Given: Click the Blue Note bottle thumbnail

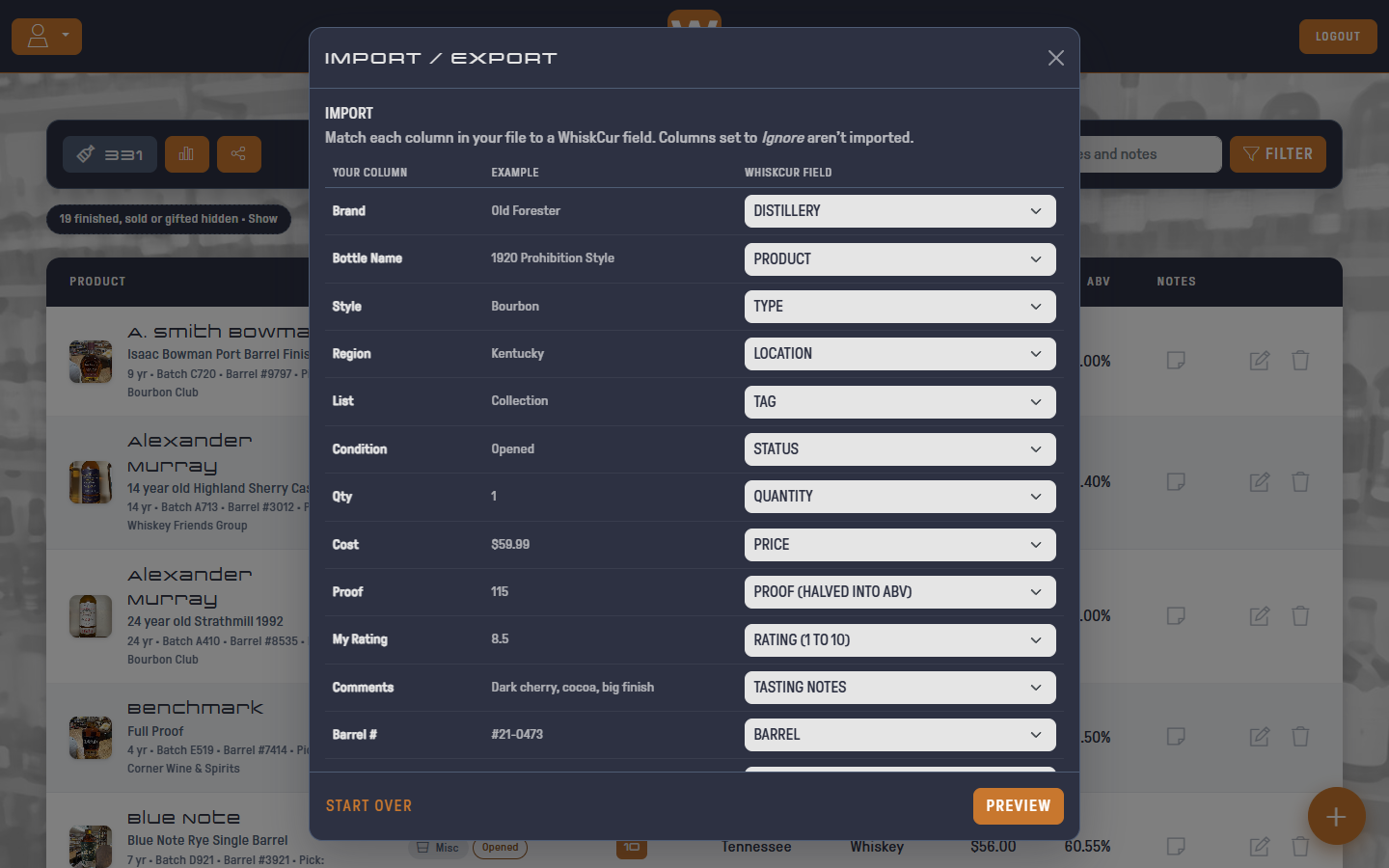Looking at the screenshot, I should [x=91, y=846].
